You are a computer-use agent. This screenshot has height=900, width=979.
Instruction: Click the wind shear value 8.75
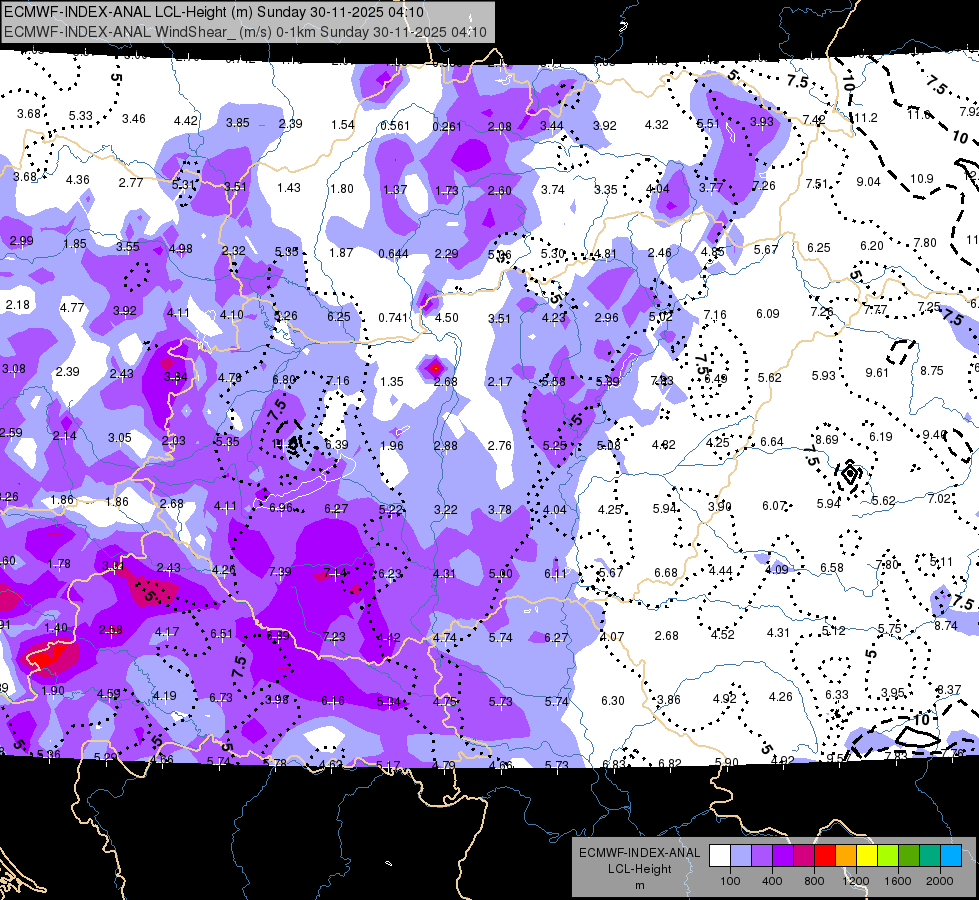(932, 371)
